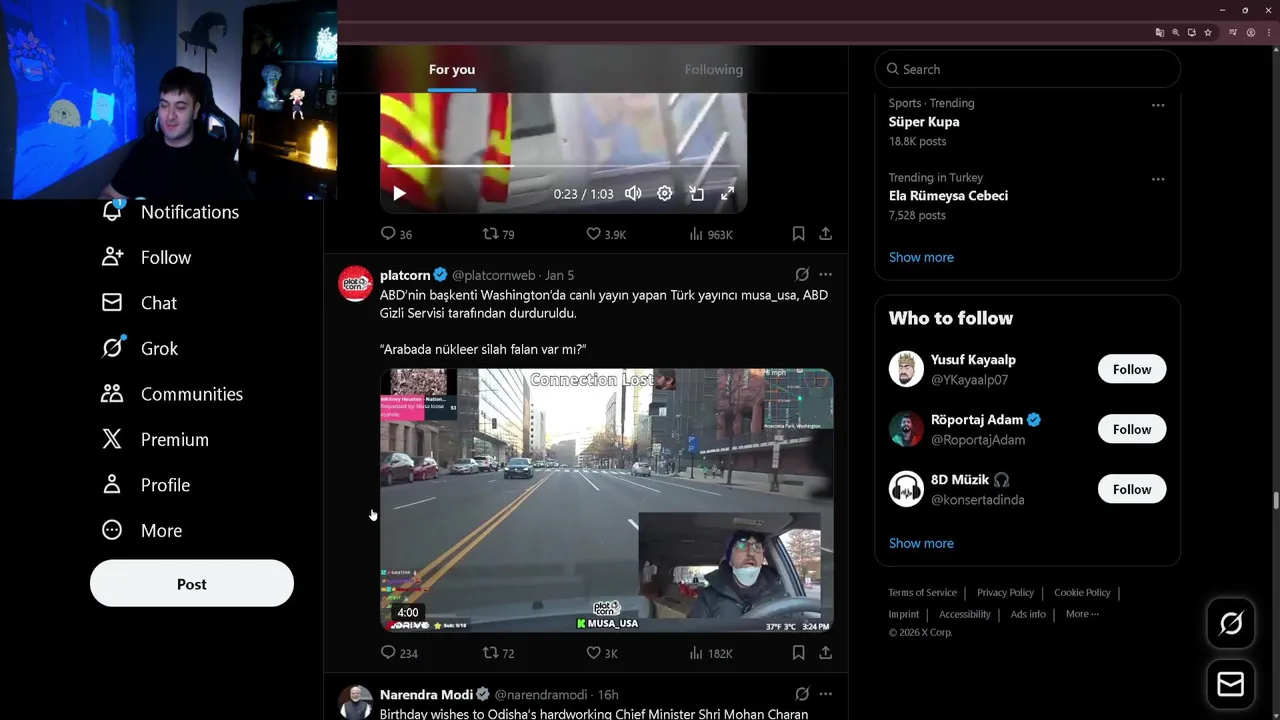Switch to For you tab
The image size is (1280, 720).
click(x=452, y=69)
